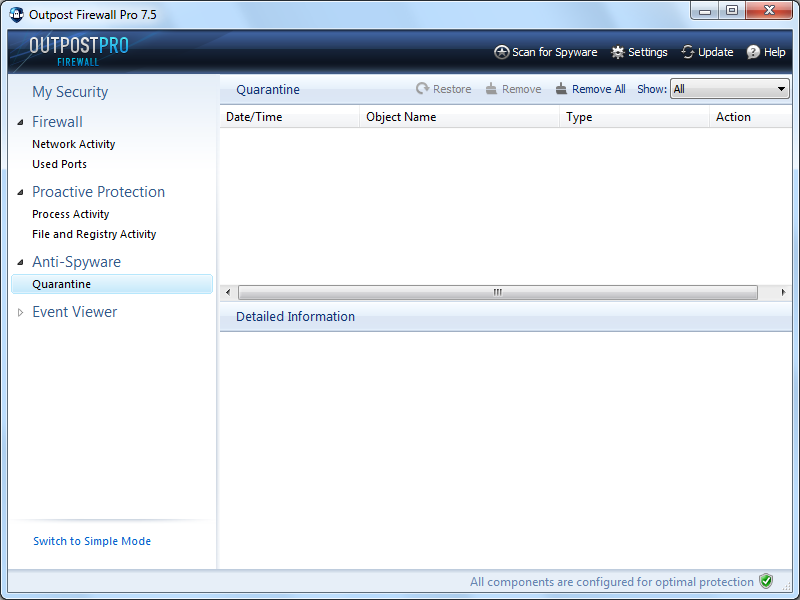Viewport: 800px width, 600px height.
Task: Click the horizontal scrollbar thumb
Action: (x=496, y=292)
